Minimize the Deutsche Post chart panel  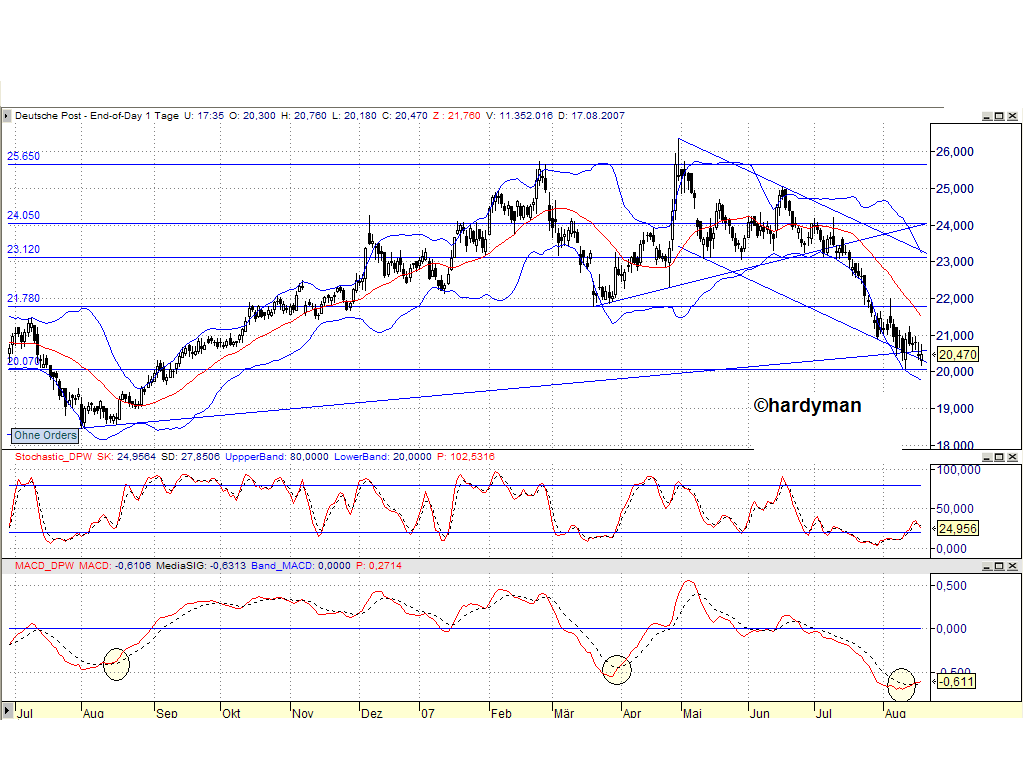987,116
